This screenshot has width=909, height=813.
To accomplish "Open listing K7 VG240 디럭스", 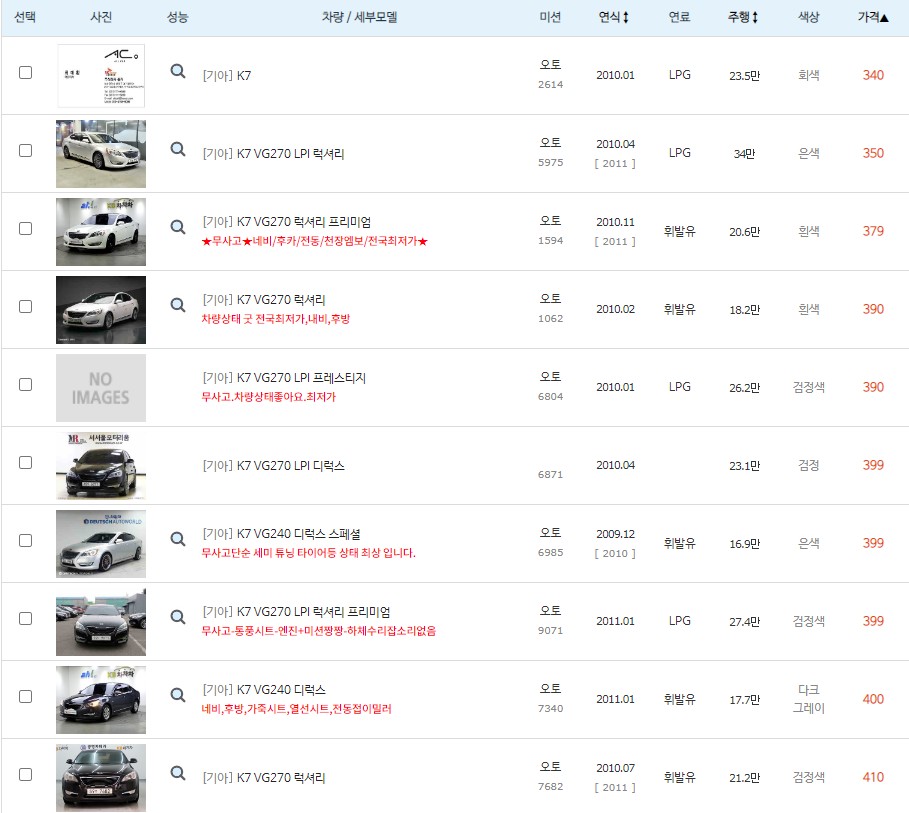I will point(264,690).
